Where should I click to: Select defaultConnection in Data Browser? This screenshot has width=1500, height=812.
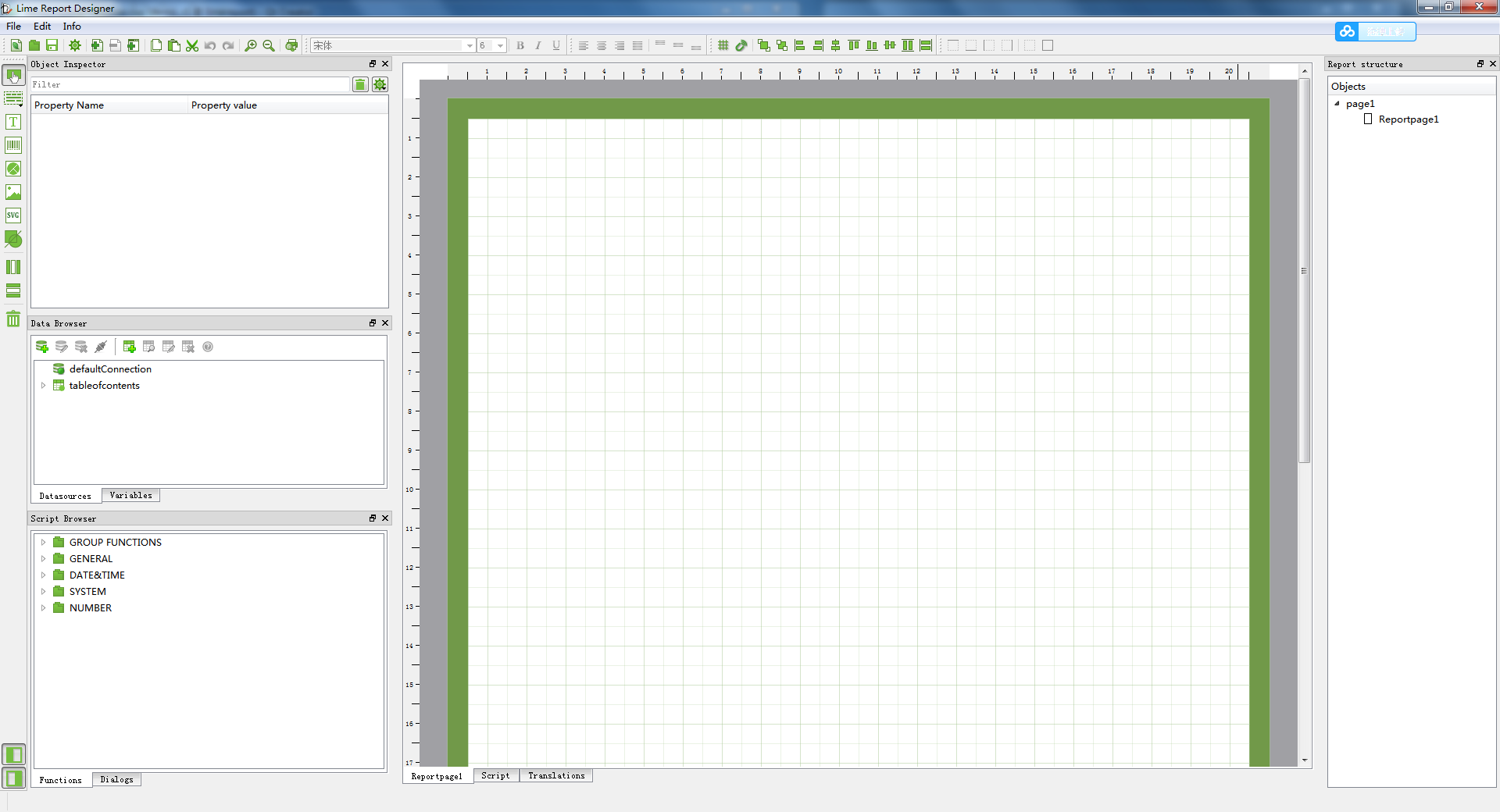coord(110,369)
